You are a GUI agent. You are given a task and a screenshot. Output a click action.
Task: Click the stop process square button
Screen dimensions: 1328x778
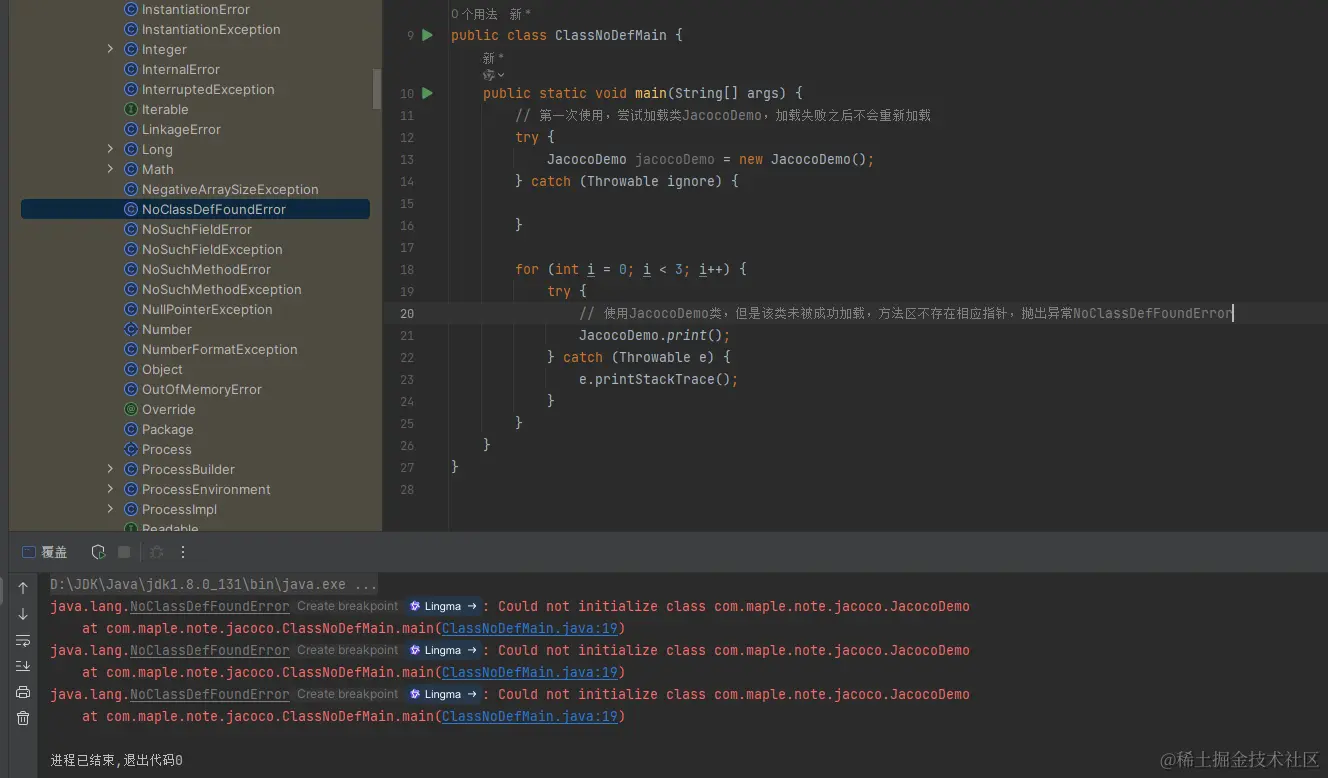tap(124, 552)
